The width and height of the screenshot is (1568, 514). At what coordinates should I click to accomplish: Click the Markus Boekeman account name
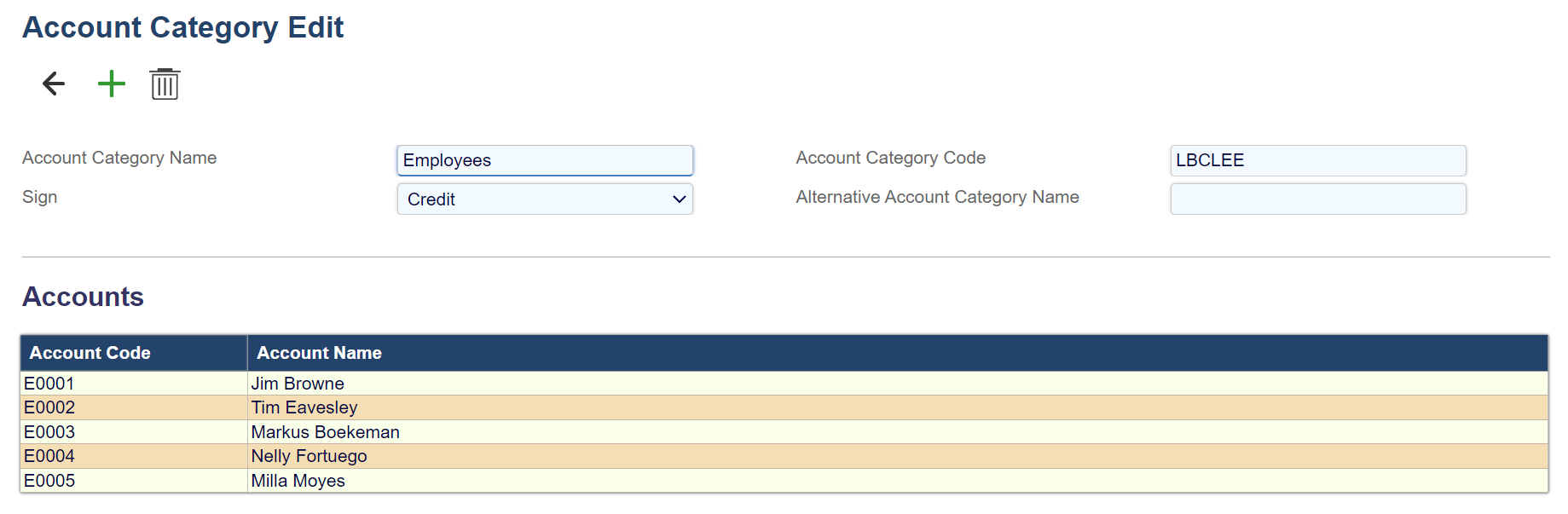(x=325, y=432)
